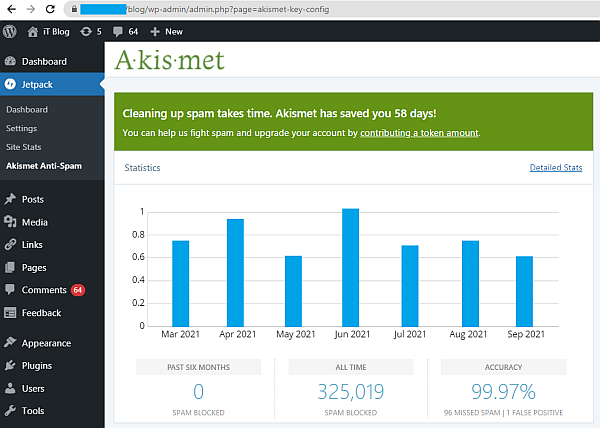The height and width of the screenshot is (428, 600).
Task: Follow the contributing a token amount link
Action: tap(419, 133)
